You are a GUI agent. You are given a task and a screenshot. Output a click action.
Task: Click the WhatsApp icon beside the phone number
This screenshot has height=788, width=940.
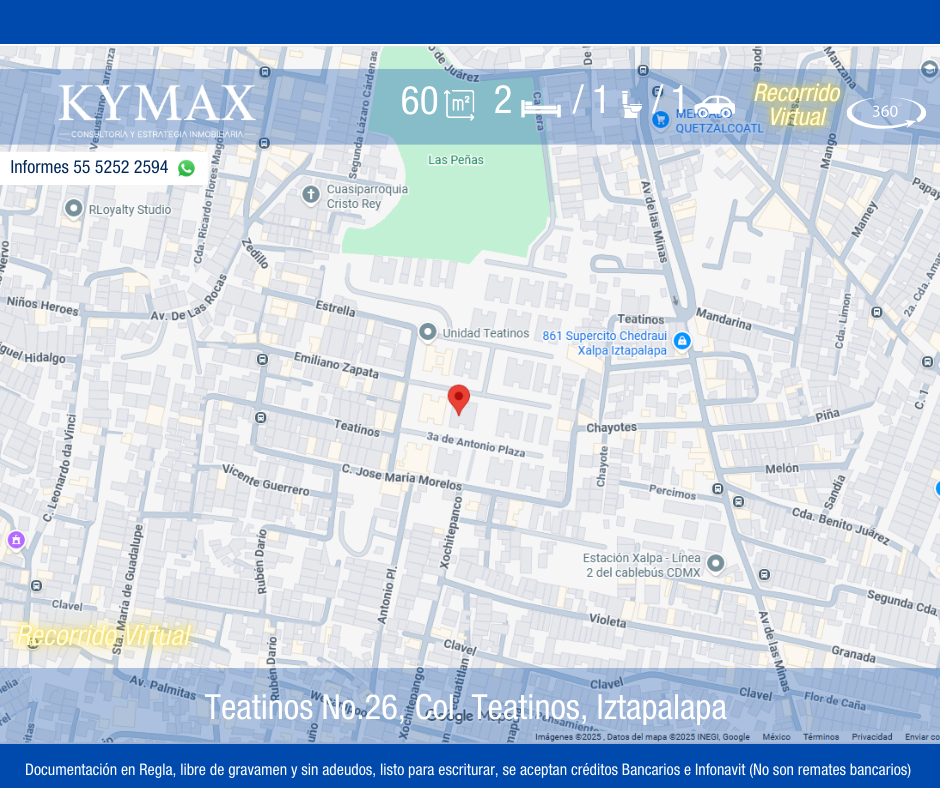click(x=186, y=168)
